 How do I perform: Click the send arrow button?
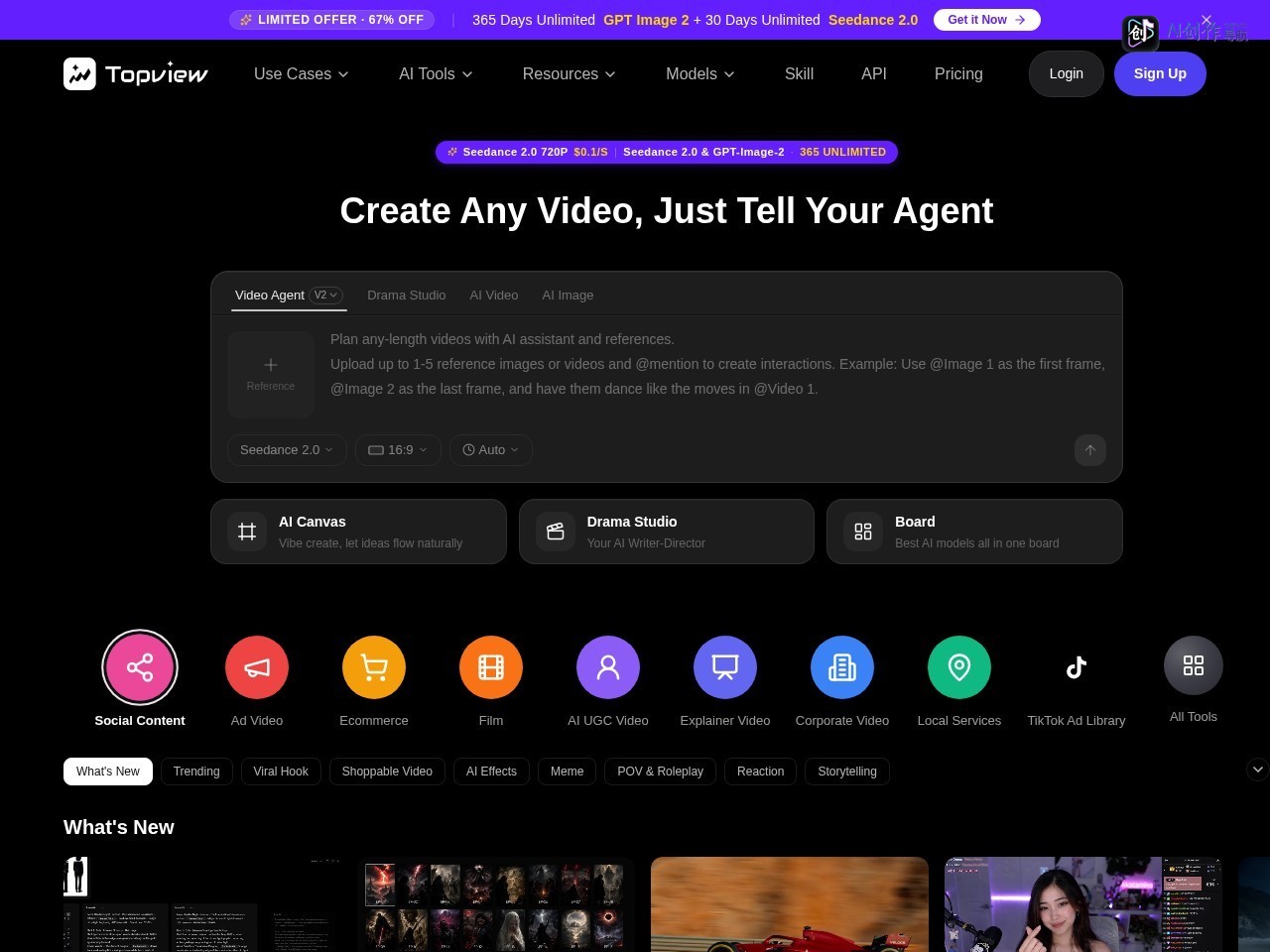[1090, 450]
